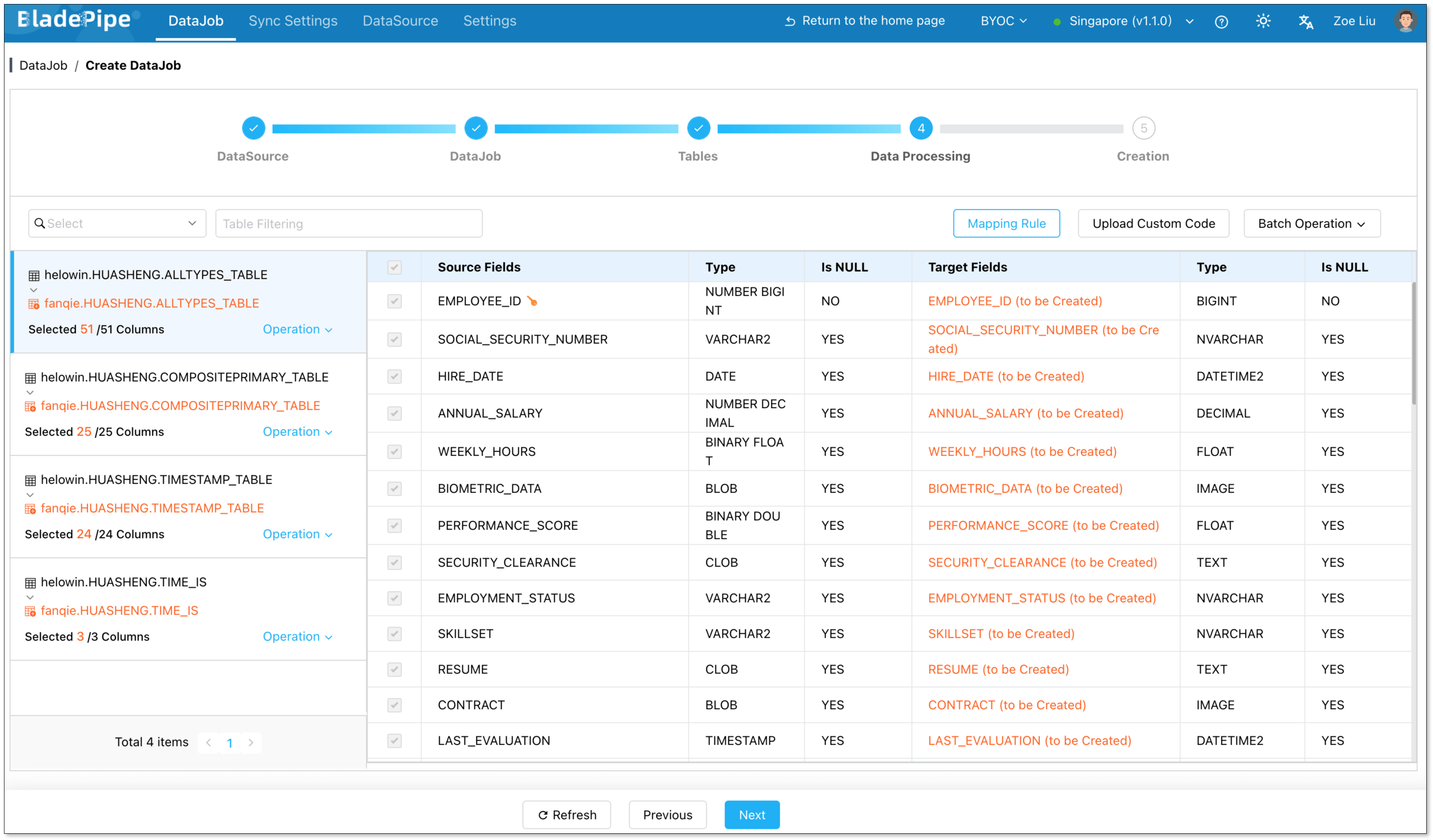Click the help question mark icon
Screen dimensions: 1433x840
(1221, 21)
